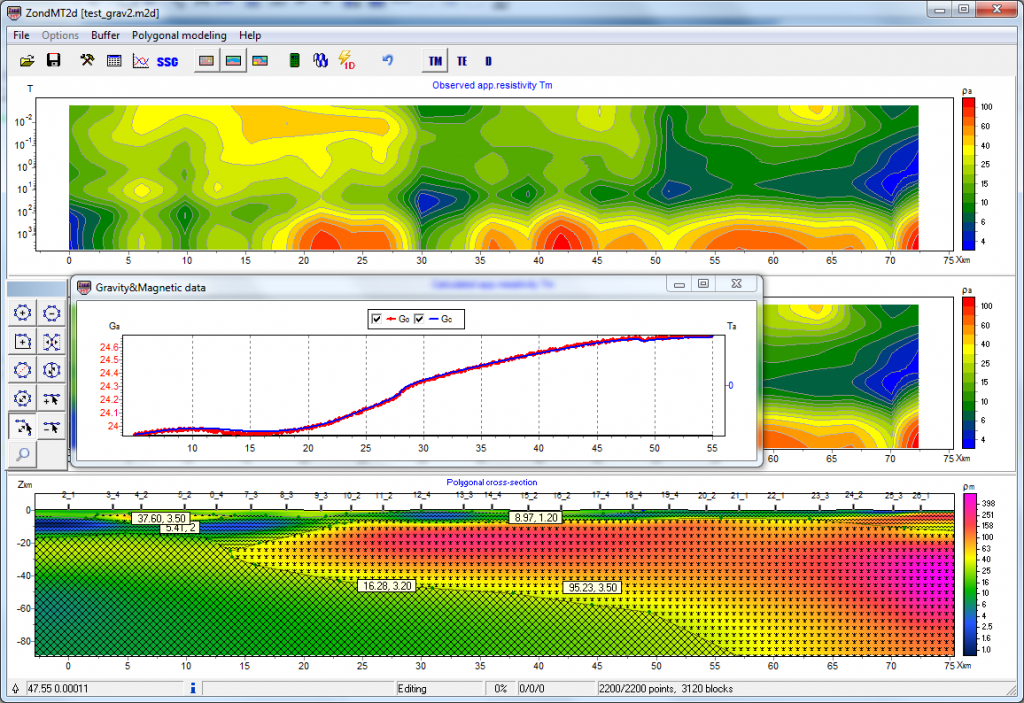Open the Polygonal modeling menu
Viewport: 1024px width, 703px height.
[179, 35]
